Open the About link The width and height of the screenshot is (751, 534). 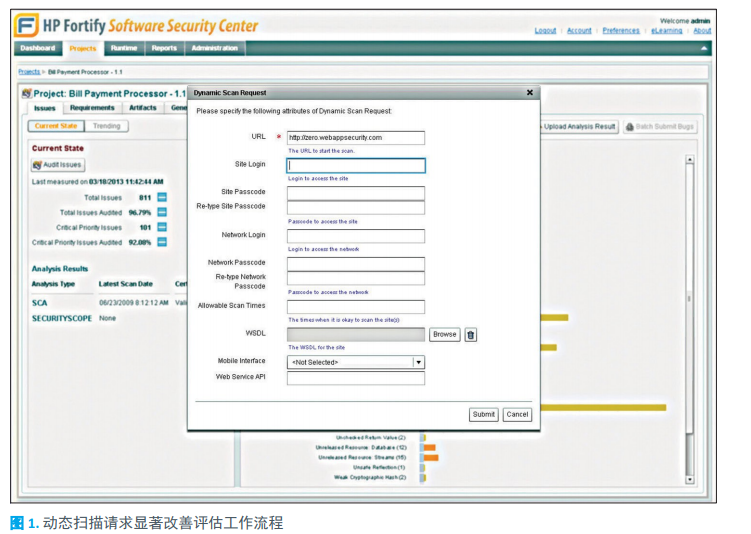702,31
